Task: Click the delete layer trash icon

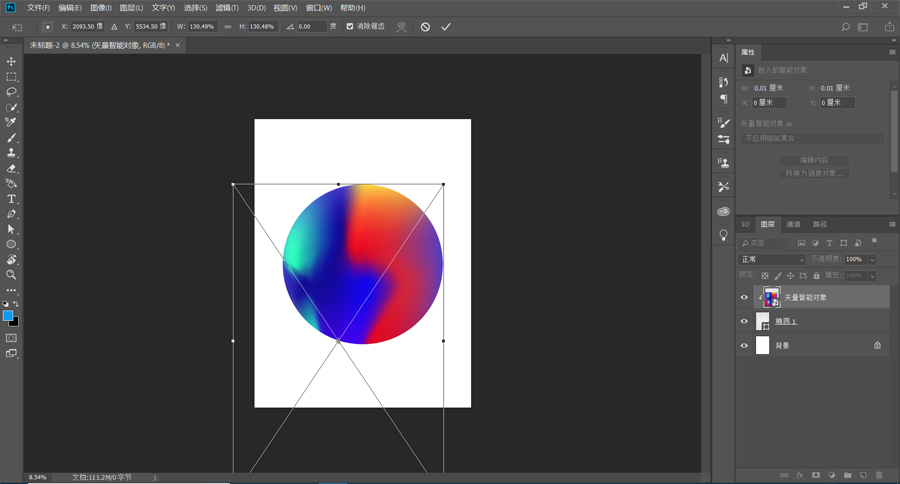Action: point(879,475)
